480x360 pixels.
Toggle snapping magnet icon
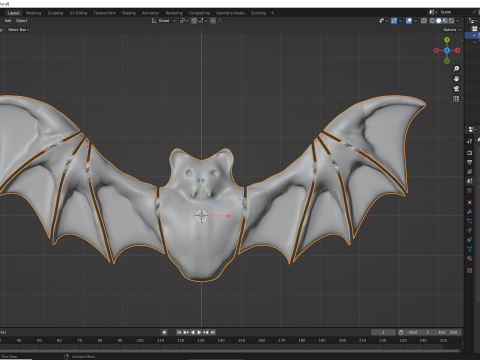[x=194, y=21]
